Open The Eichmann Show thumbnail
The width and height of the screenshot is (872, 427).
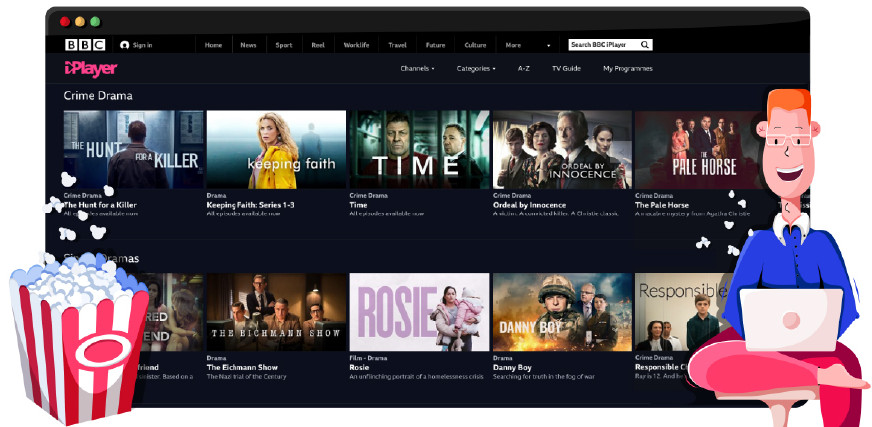[276, 312]
